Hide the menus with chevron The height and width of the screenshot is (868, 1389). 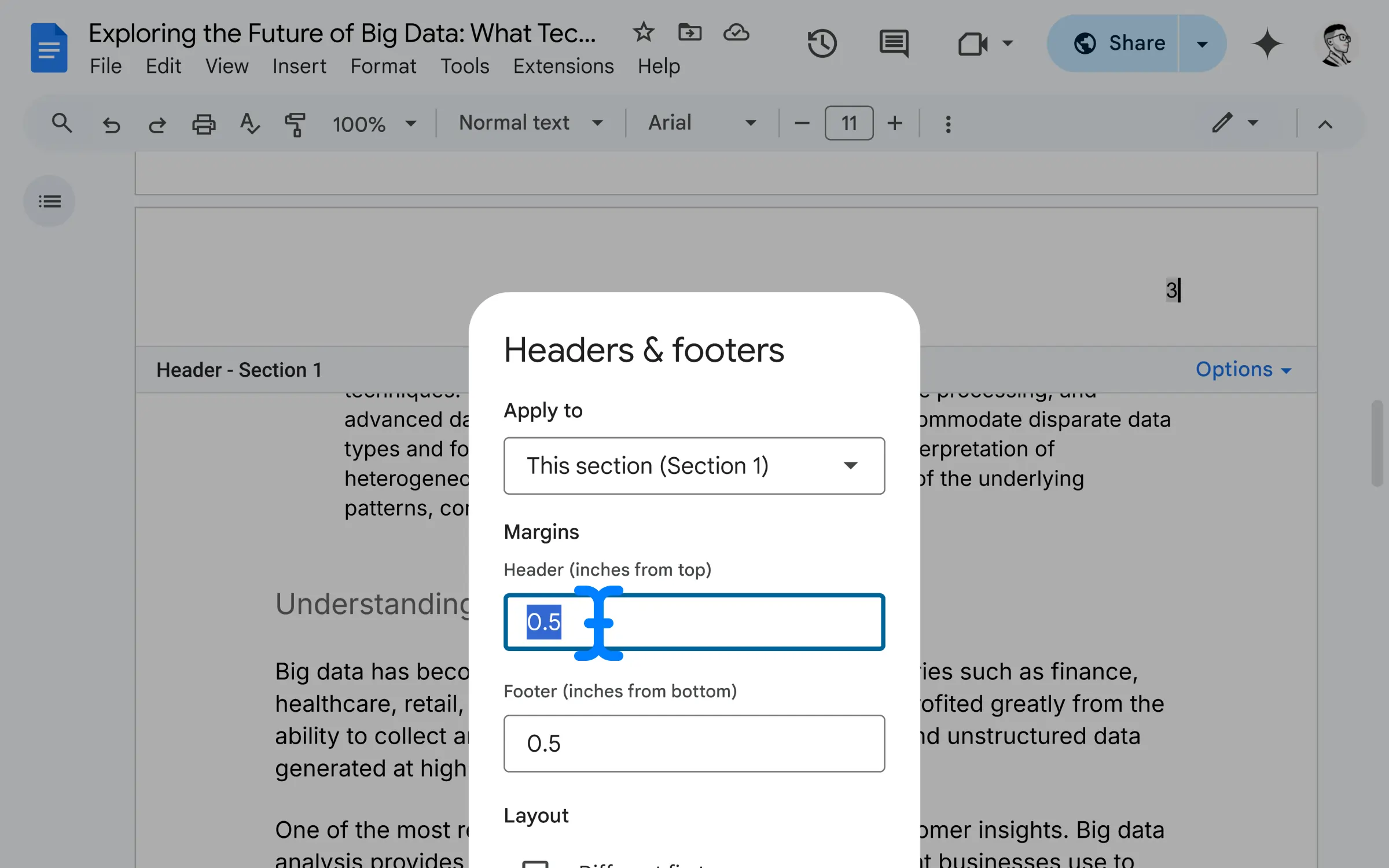pos(1325,124)
